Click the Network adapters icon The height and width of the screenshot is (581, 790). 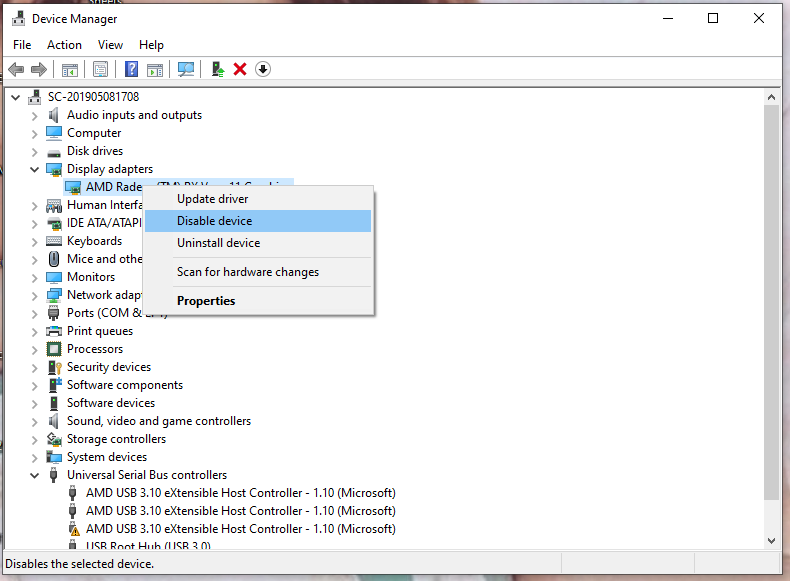click(54, 295)
